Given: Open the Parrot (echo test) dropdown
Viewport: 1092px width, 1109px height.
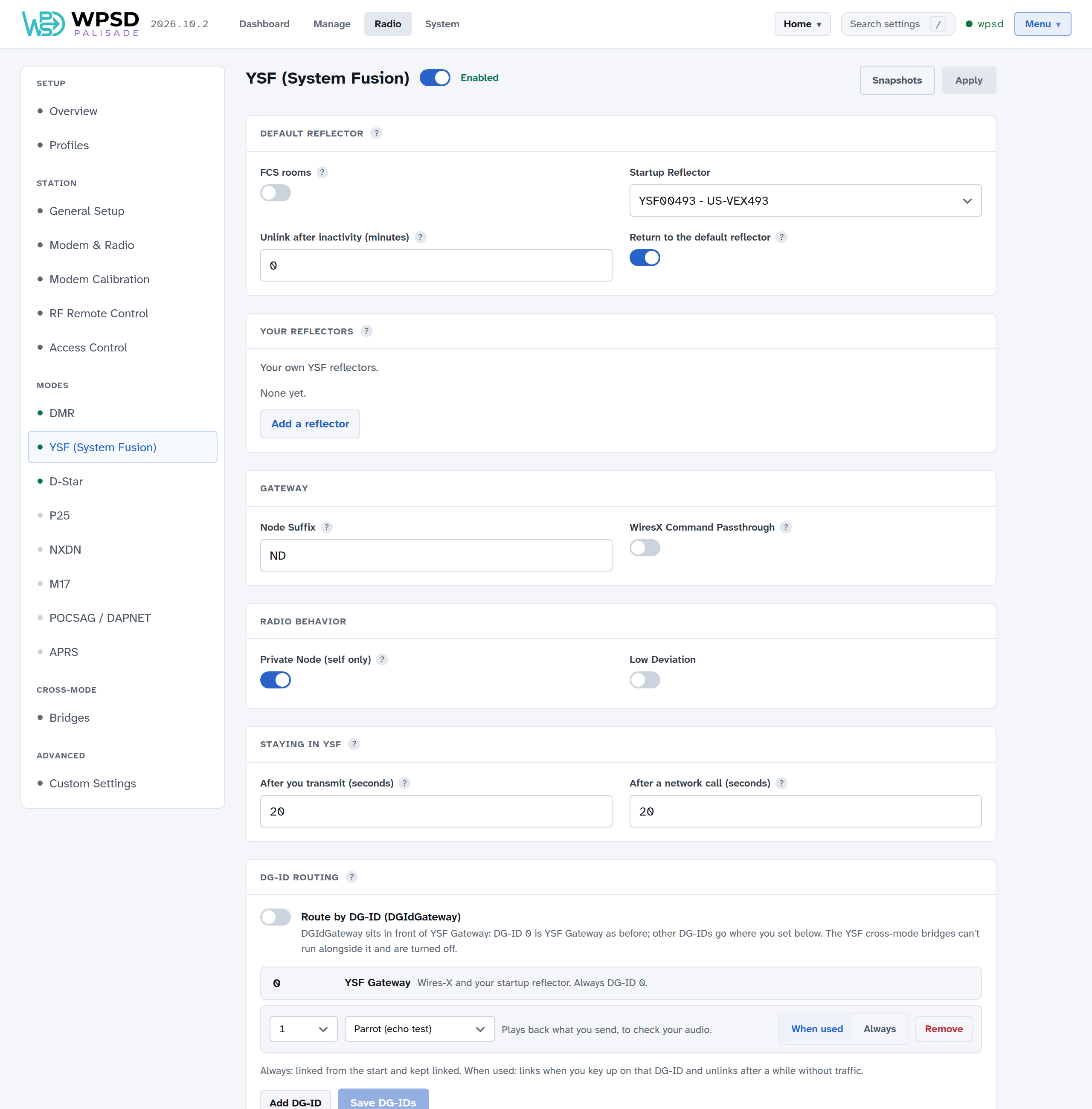Looking at the screenshot, I should click(x=419, y=1029).
